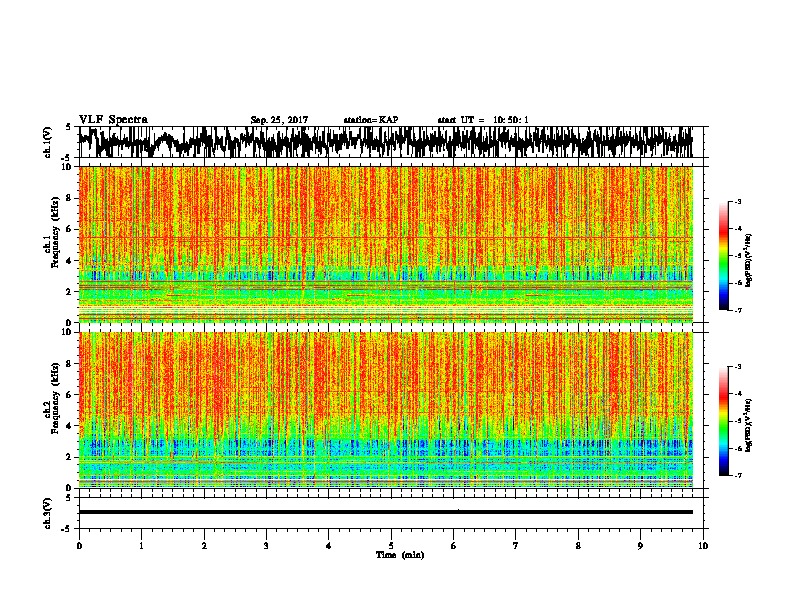Screen dimensions: 792x612
Task: Click the ch.1 spectrogram color bar
Action: (723, 256)
